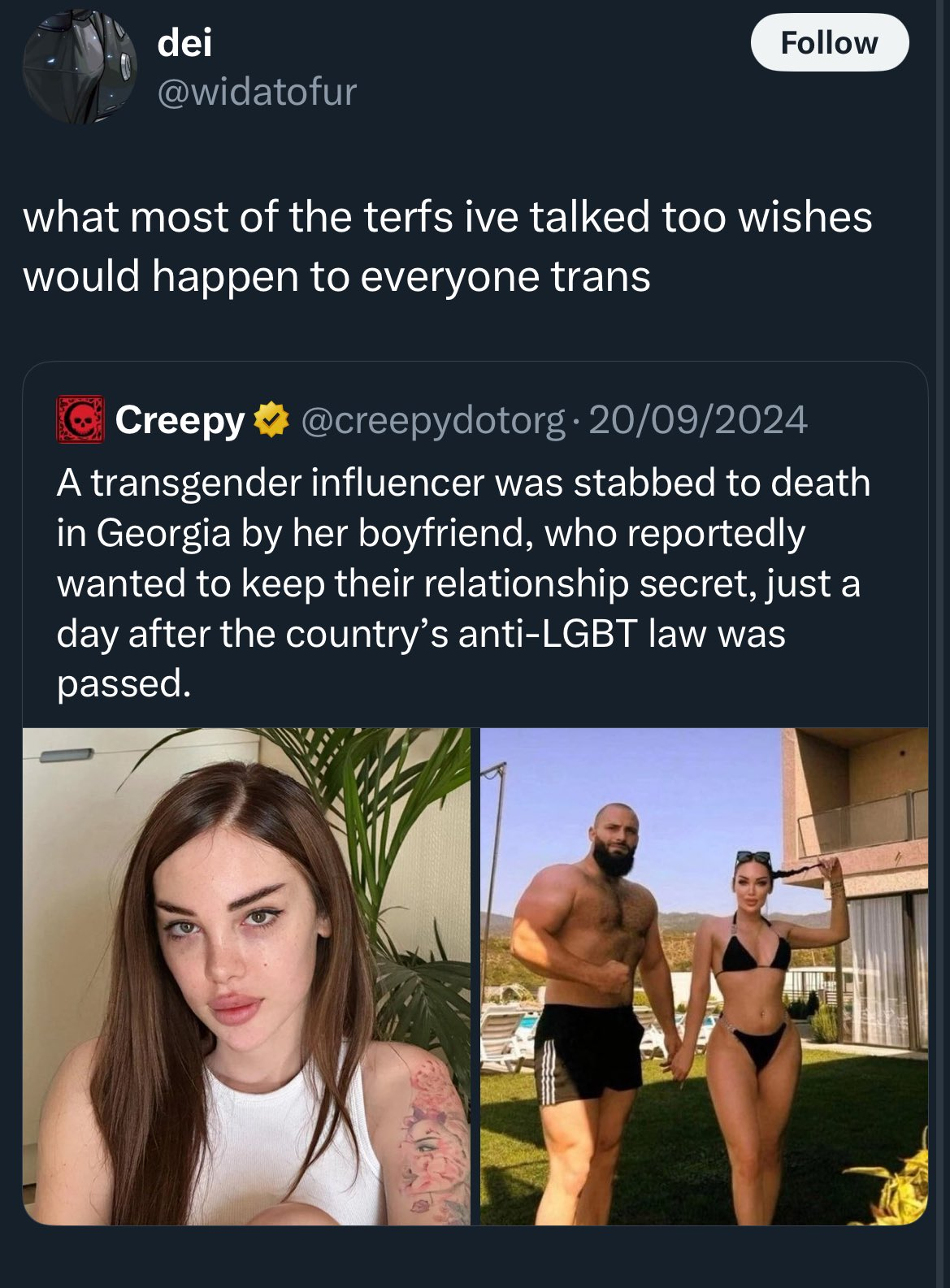Open the left selfie photo with white top
This screenshot has width=950, height=1288.
(x=246, y=976)
